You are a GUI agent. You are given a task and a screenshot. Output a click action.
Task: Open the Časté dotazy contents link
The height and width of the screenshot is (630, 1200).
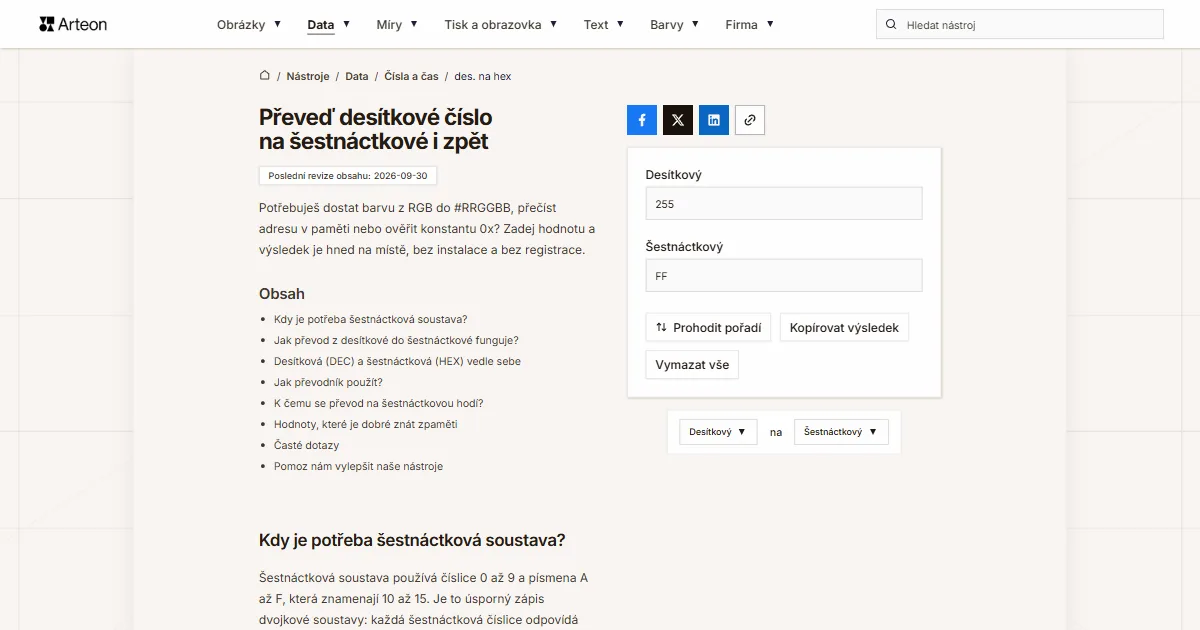[x=306, y=445]
